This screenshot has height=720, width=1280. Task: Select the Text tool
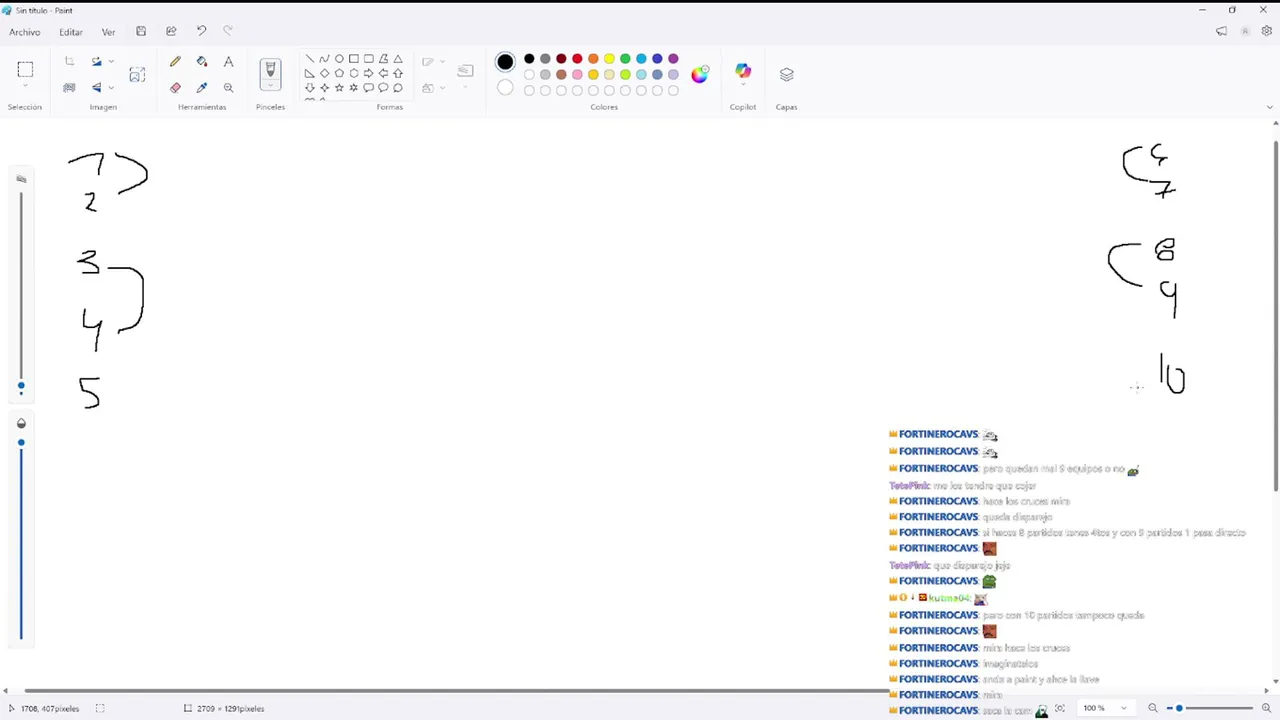pyautogui.click(x=228, y=62)
